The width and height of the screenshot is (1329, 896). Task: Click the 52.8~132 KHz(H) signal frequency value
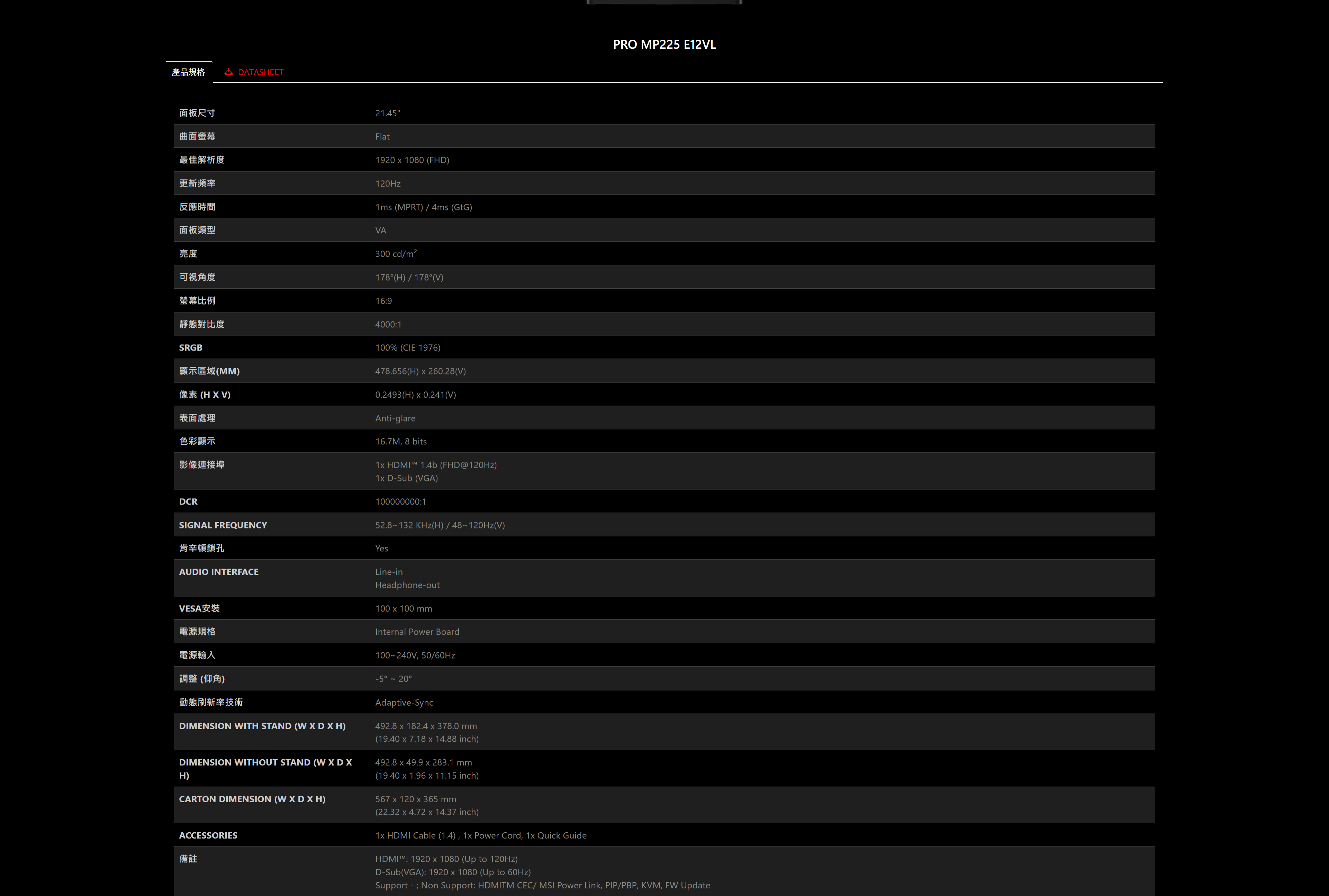tap(440, 525)
